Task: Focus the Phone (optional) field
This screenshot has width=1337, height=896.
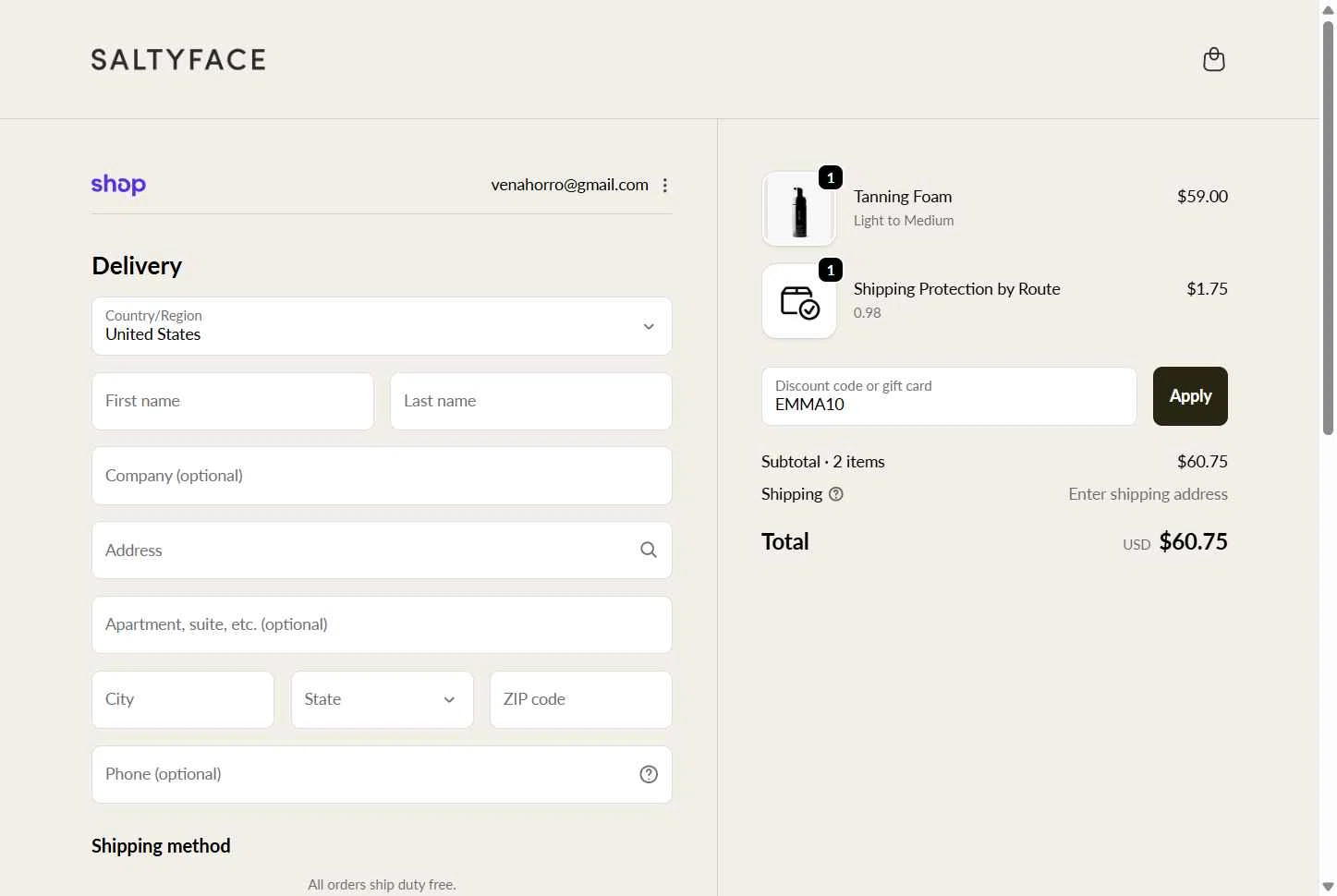Action: [382, 774]
